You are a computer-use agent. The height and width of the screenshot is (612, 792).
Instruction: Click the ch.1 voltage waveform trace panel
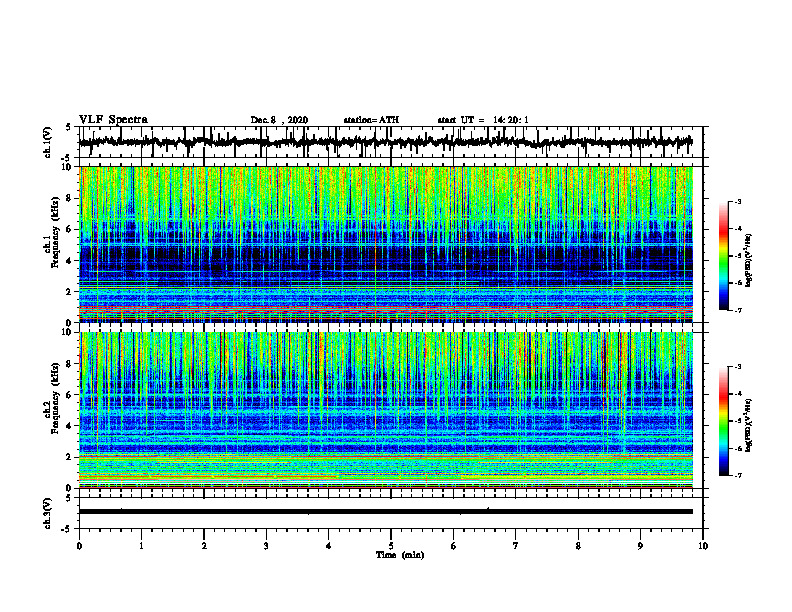391,142
